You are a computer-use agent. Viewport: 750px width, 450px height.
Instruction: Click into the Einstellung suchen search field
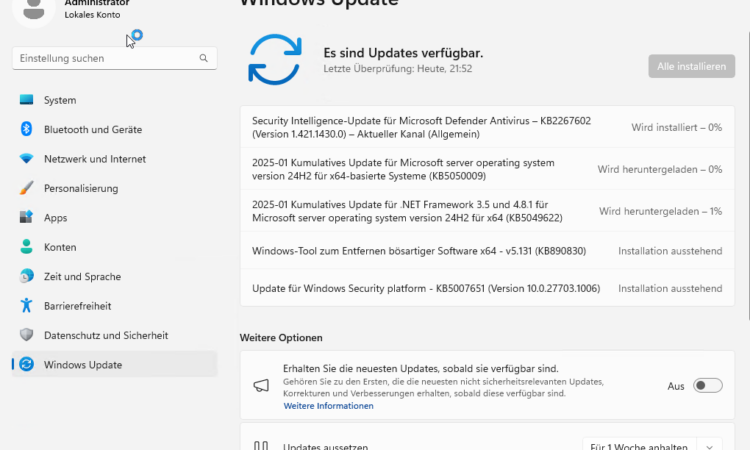point(114,58)
